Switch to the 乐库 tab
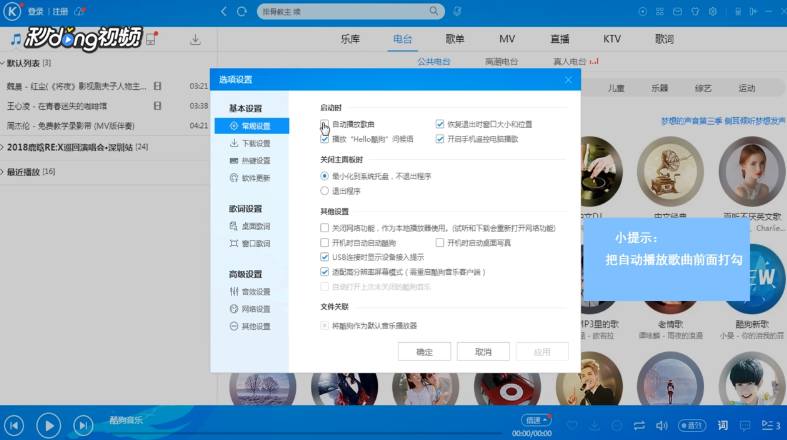787x440 pixels. pos(350,39)
